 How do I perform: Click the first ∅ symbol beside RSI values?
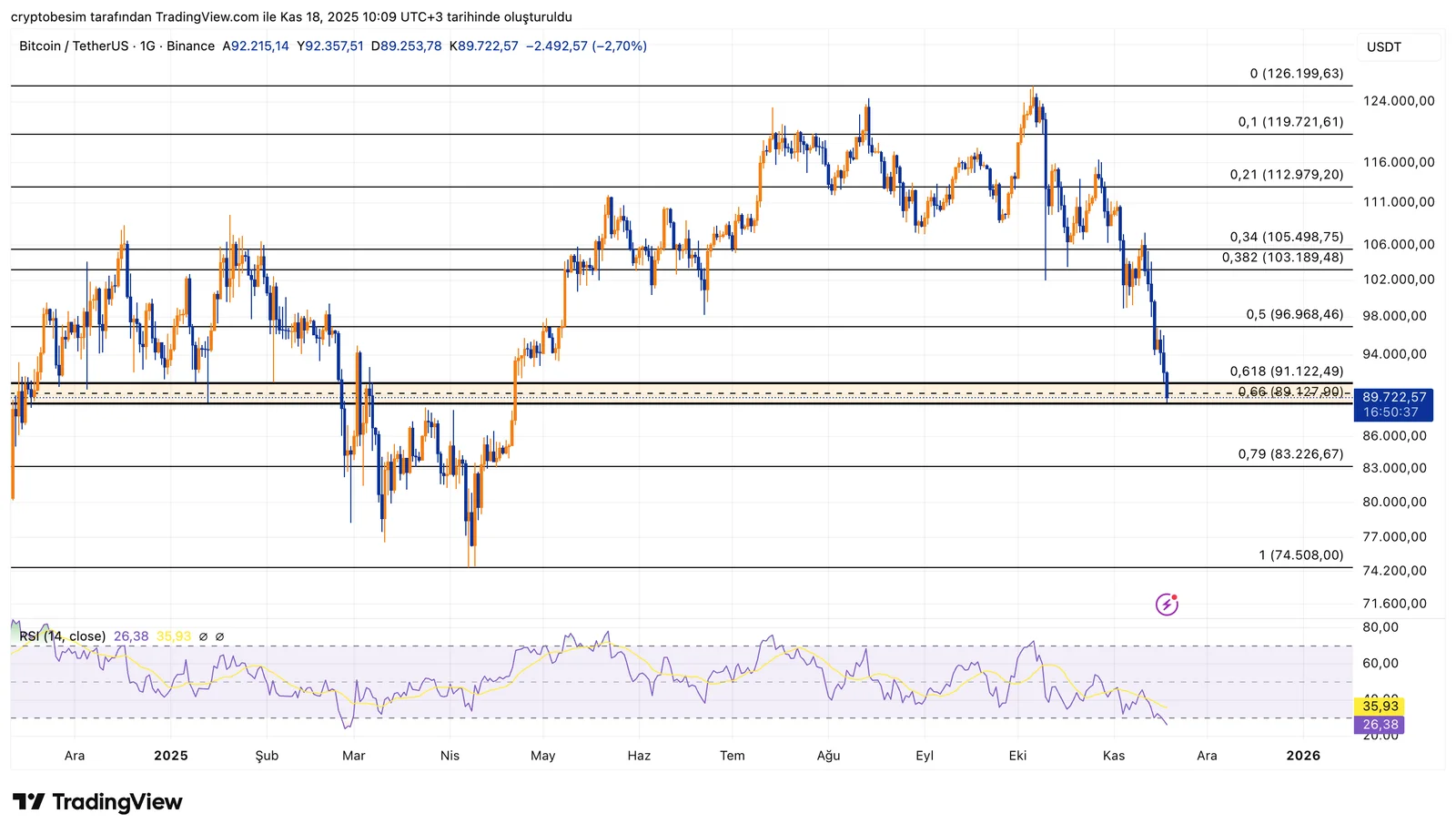[203, 636]
